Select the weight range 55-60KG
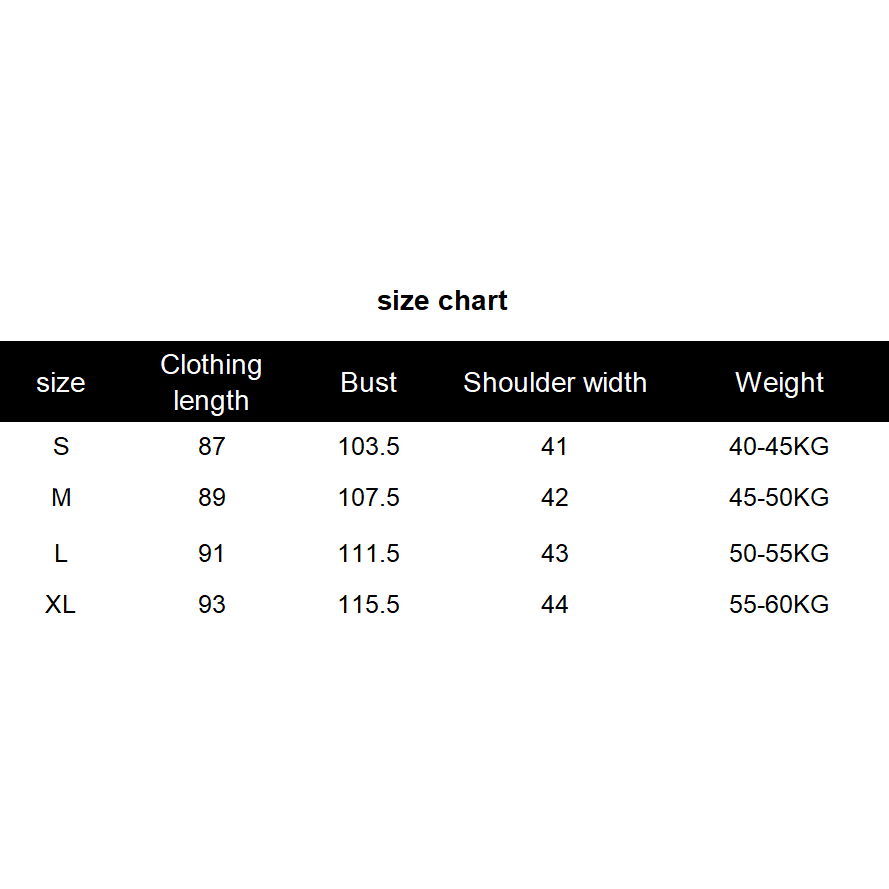889x889 pixels. click(779, 605)
